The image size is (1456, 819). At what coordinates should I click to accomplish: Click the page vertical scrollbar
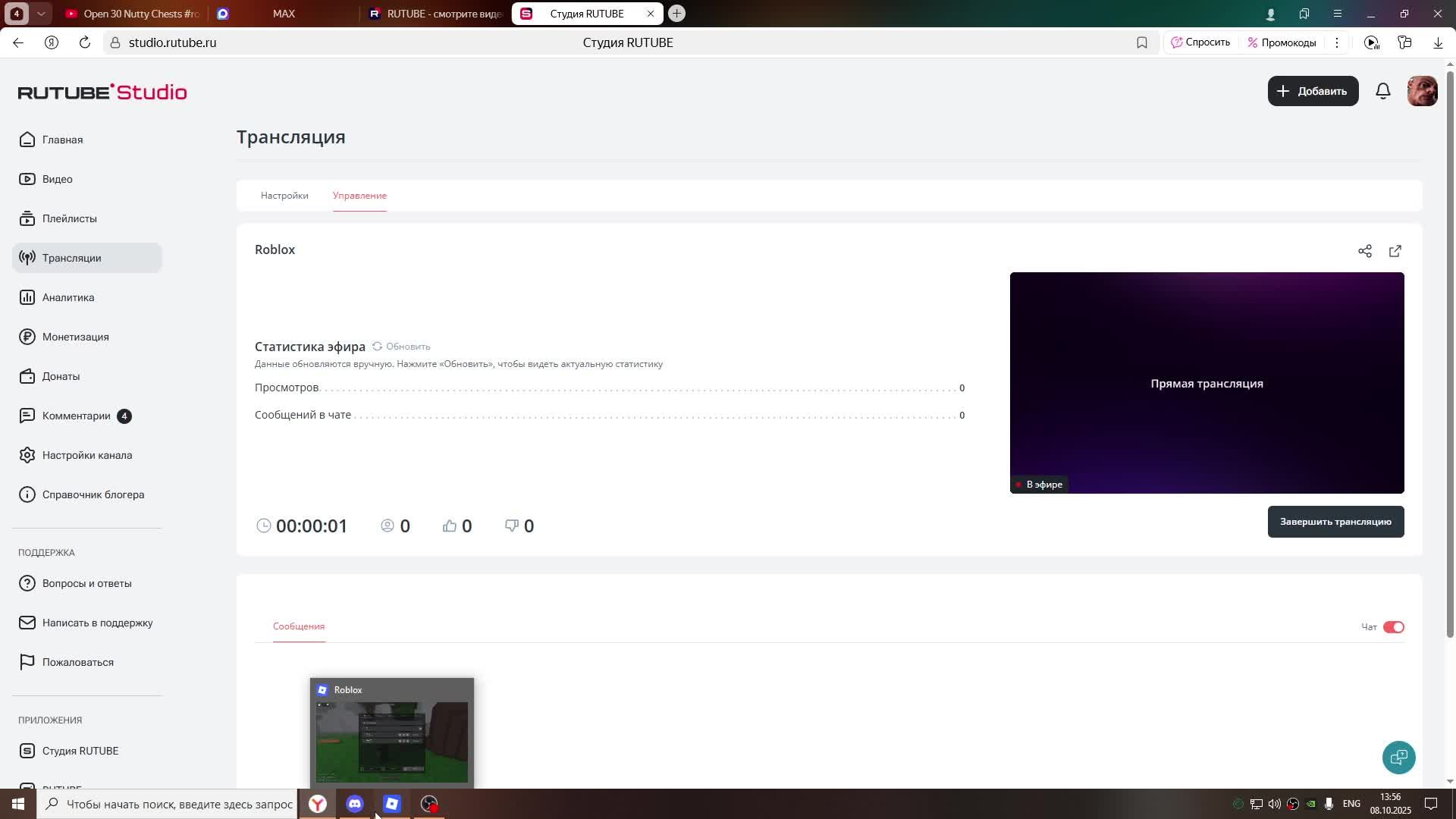coord(1450,349)
